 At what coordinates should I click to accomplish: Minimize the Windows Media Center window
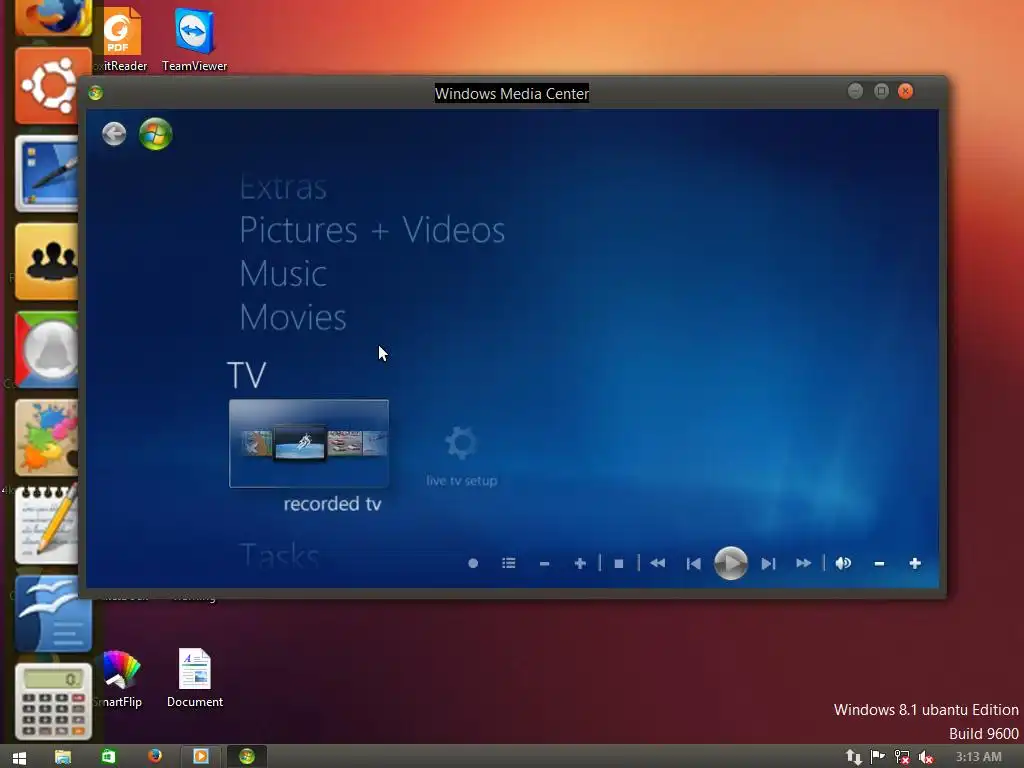[x=856, y=91]
